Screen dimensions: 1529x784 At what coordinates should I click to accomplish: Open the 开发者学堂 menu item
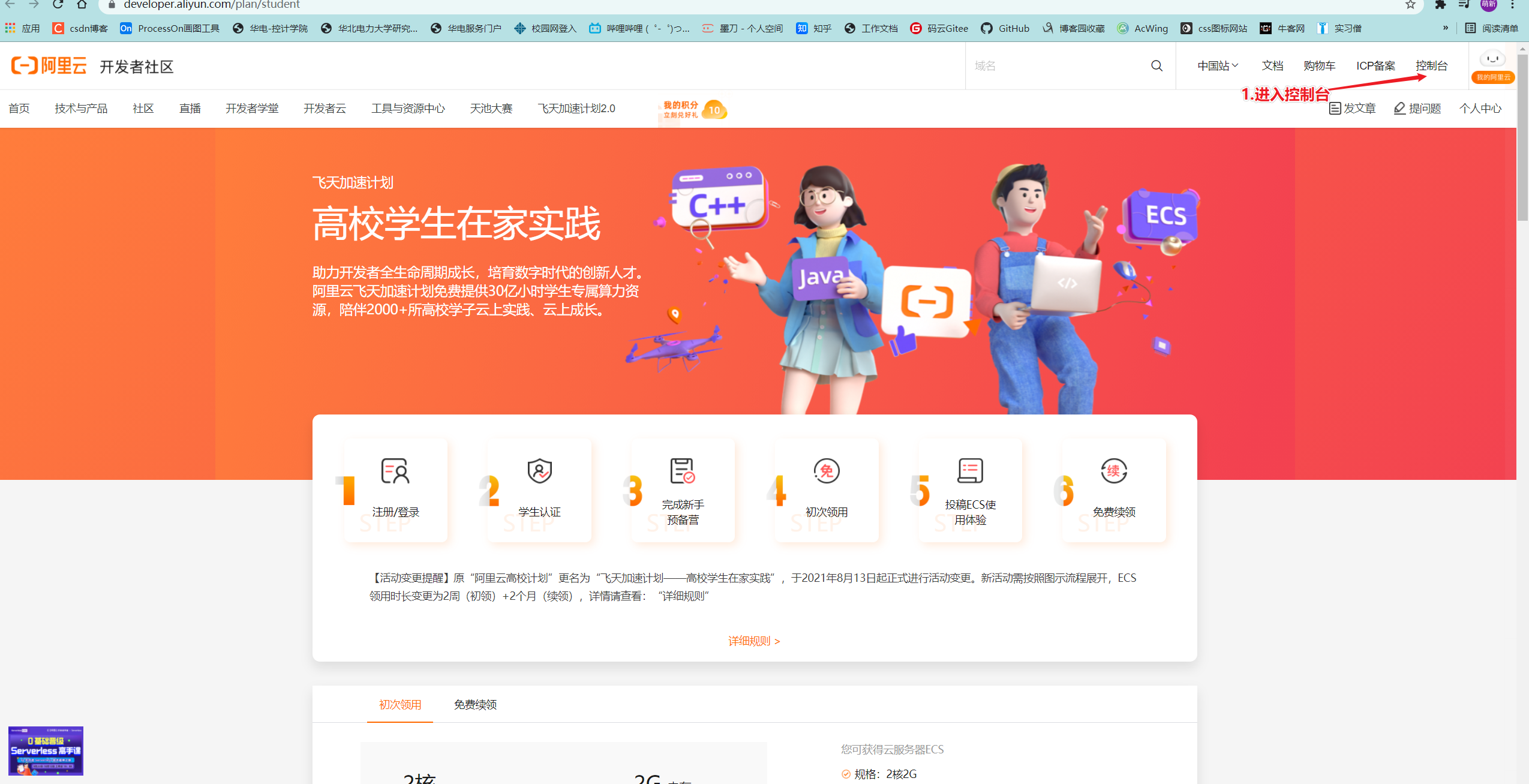coord(252,109)
